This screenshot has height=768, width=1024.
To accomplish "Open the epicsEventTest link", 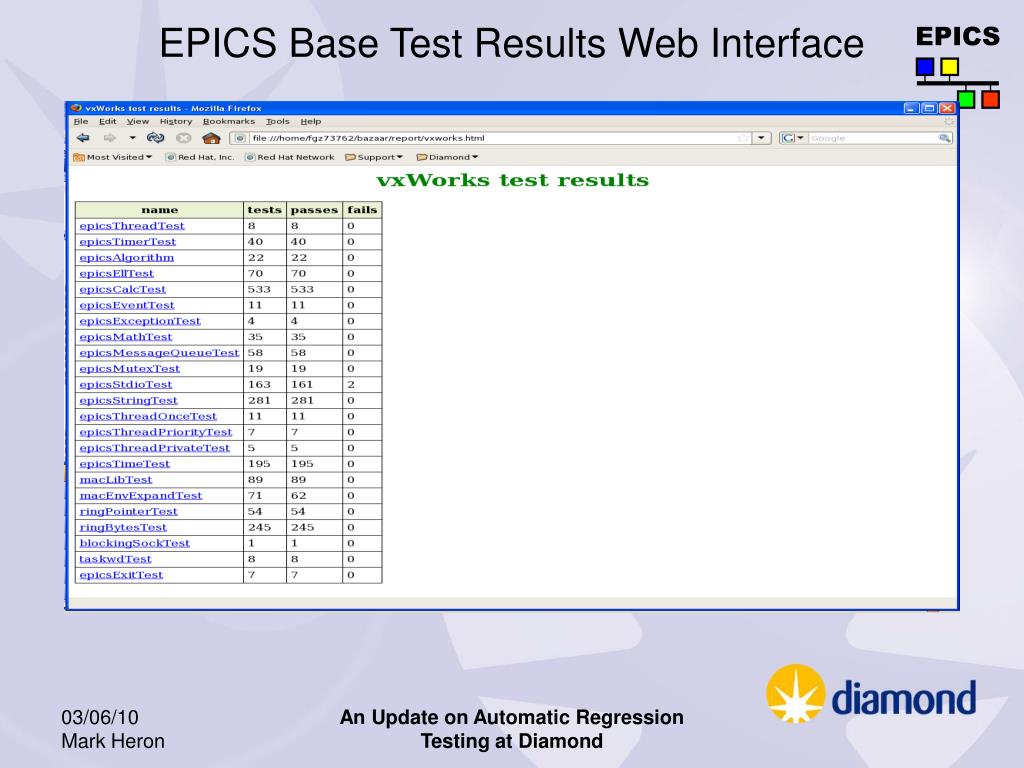I will click(127, 305).
